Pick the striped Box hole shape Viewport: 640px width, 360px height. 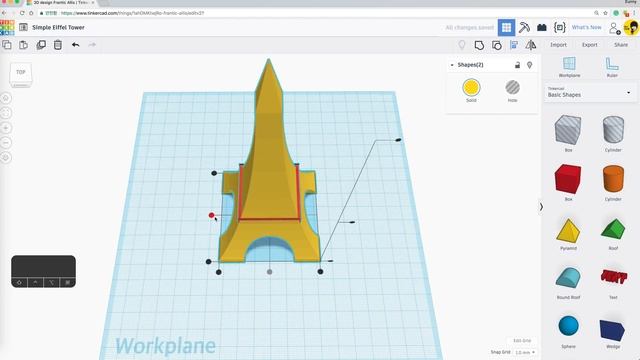coord(568,129)
